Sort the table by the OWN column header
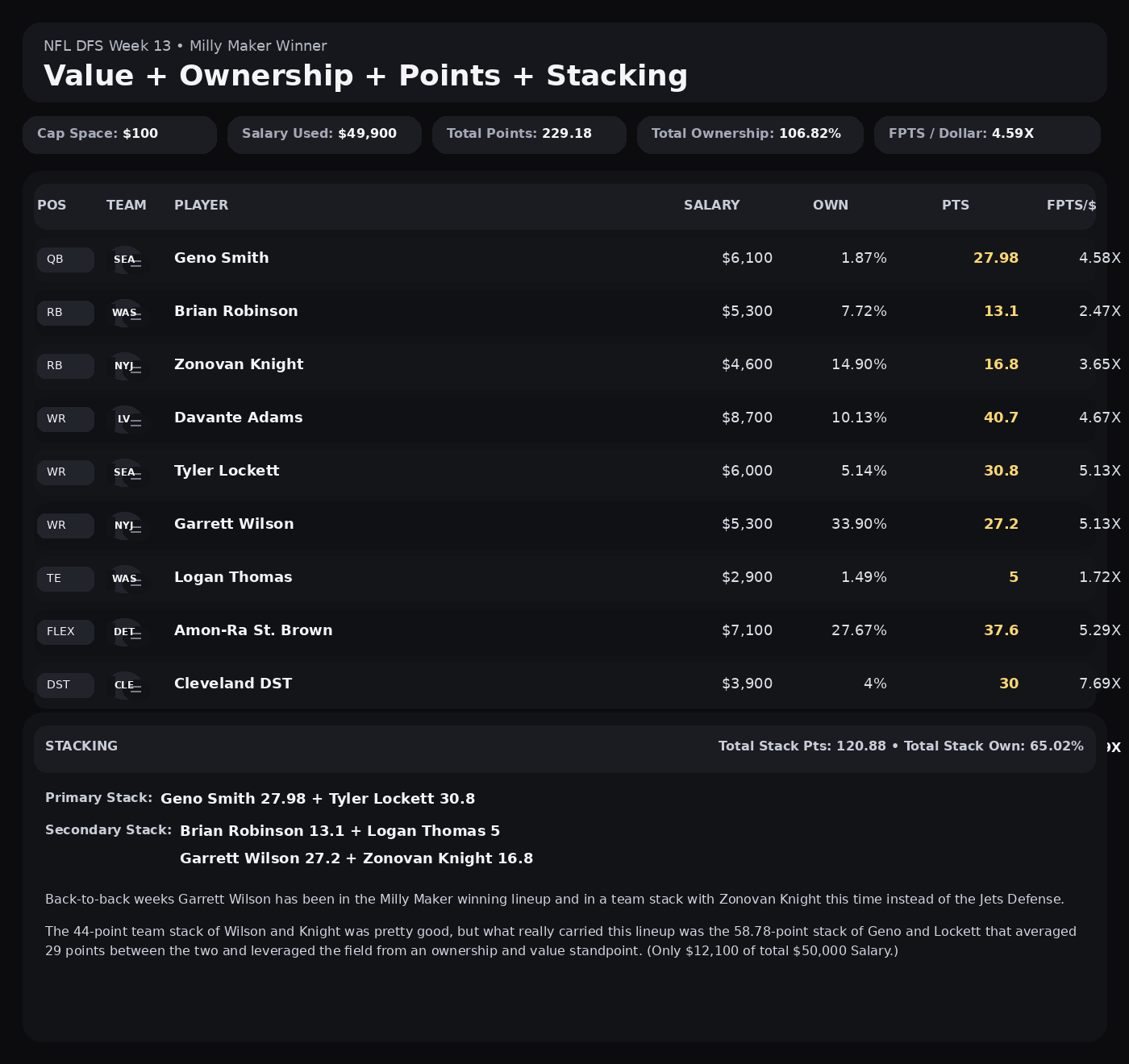 [x=830, y=206]
